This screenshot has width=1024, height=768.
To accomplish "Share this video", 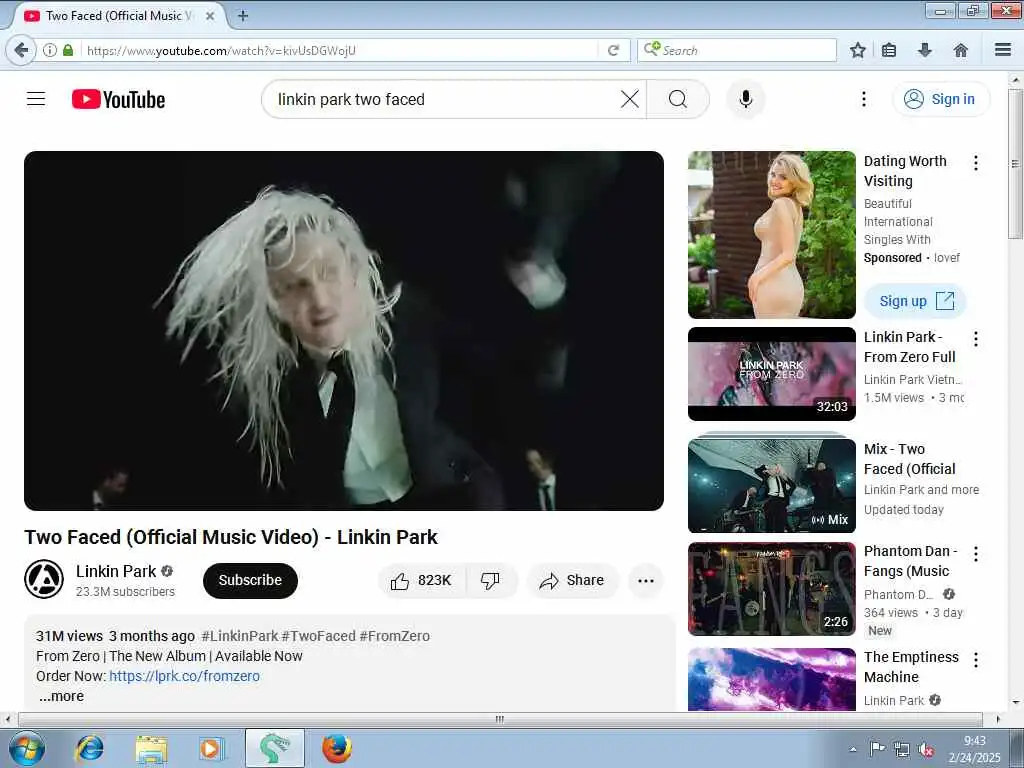I will tap(571, 581).
